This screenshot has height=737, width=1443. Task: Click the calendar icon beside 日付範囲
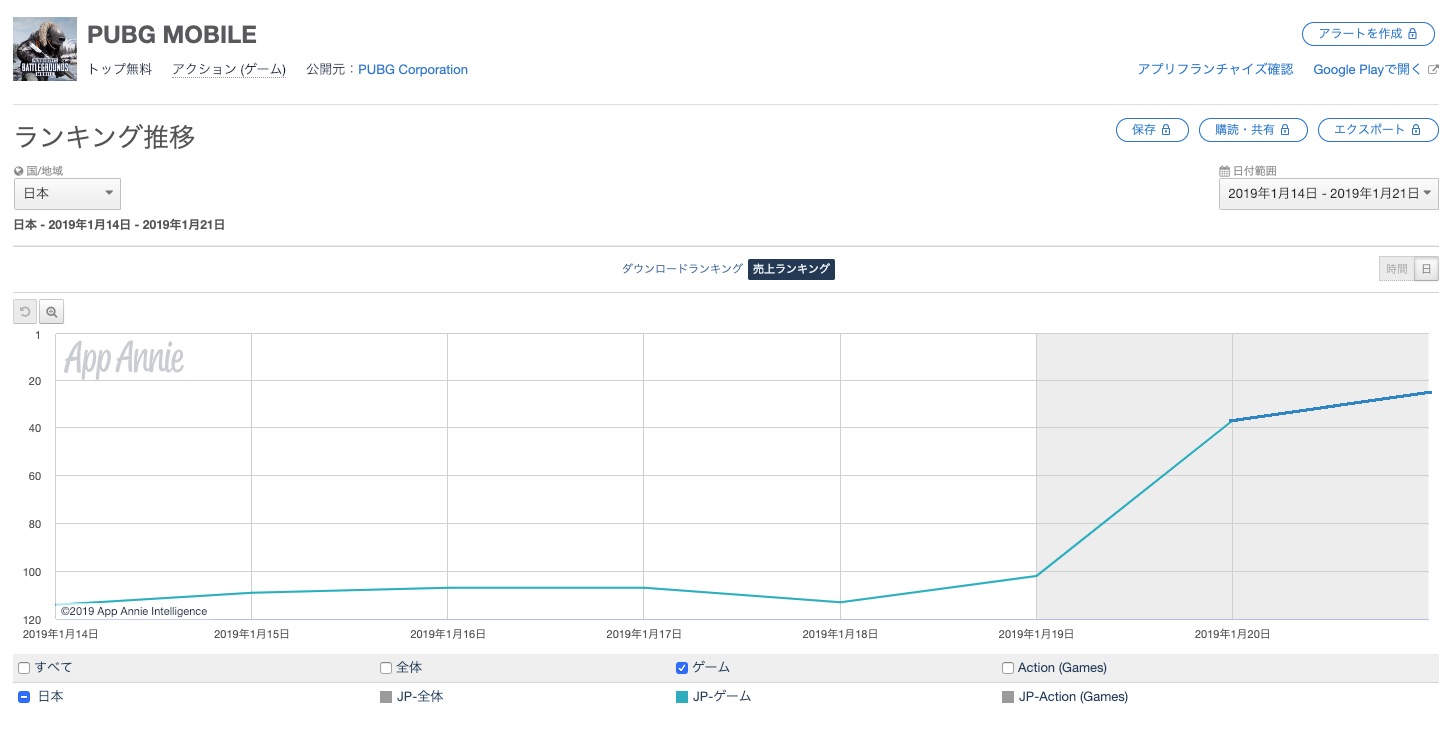click(x=1224, y=171)
